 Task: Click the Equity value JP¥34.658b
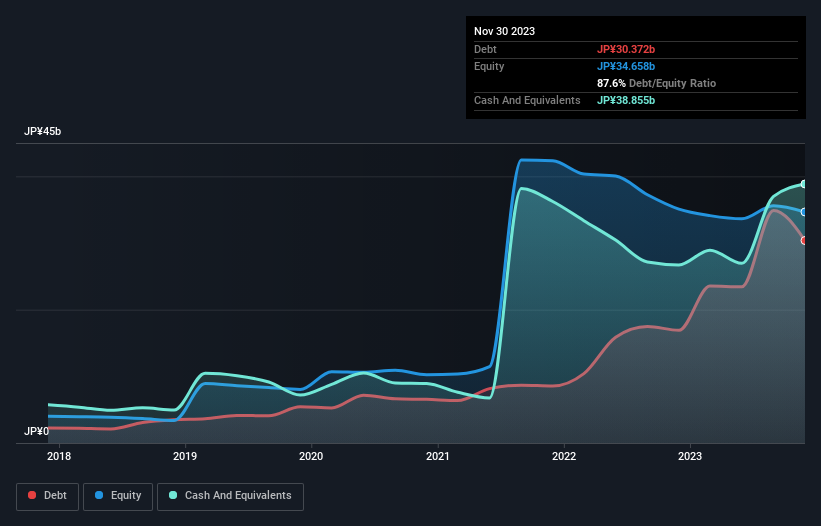pos(626,66)
